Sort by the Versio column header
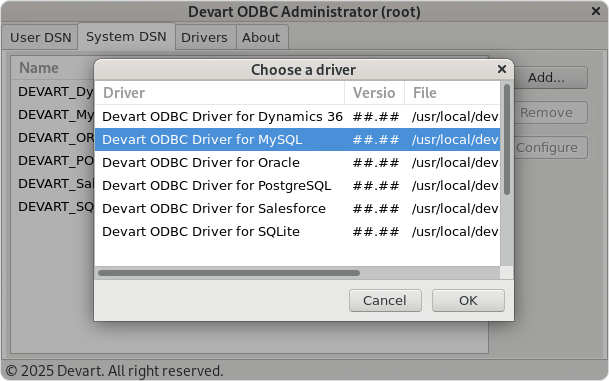Viewport: 609px width, 381px height. (374, 93)
